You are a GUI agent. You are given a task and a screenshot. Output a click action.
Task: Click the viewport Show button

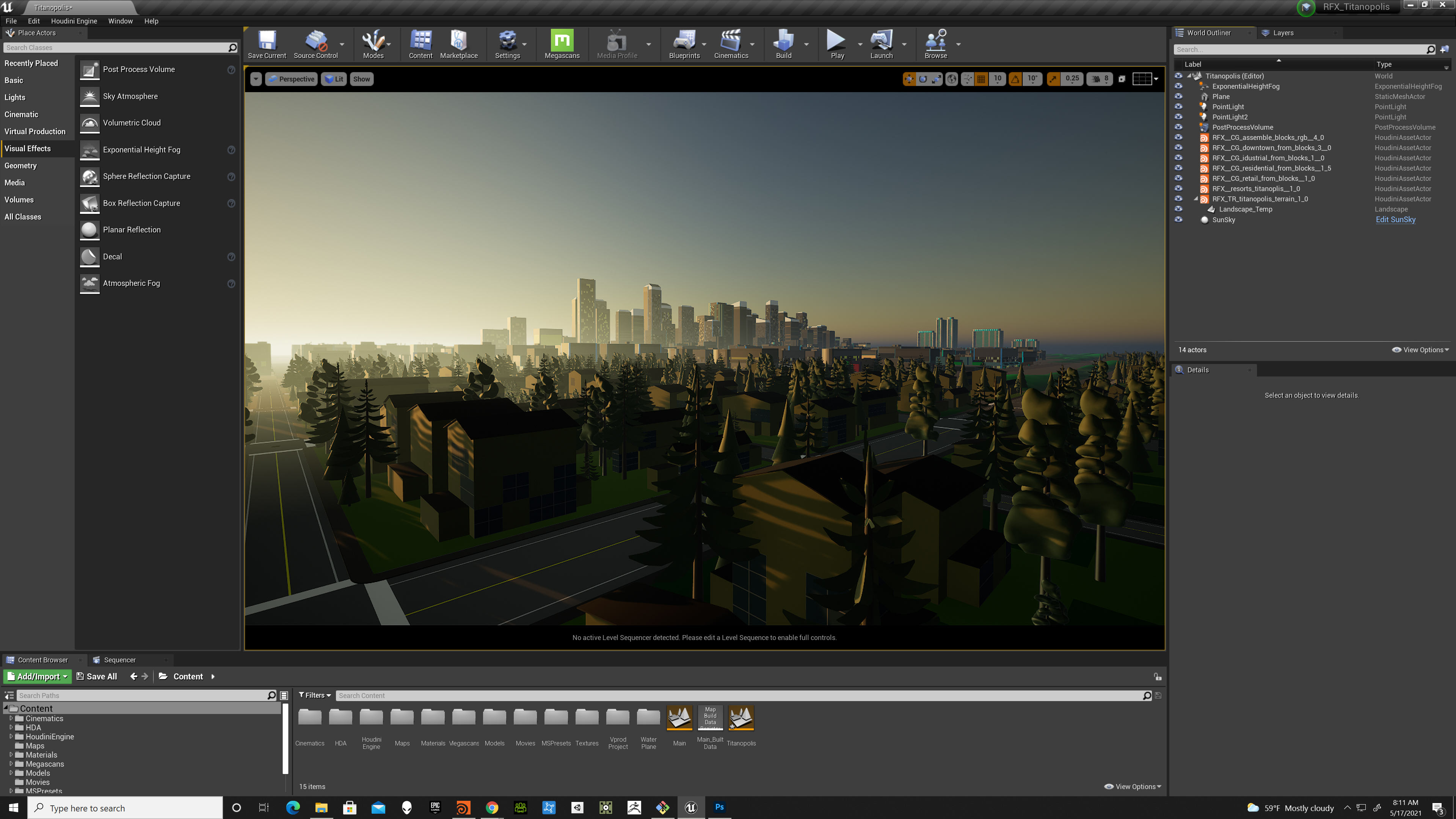(361, 79)
